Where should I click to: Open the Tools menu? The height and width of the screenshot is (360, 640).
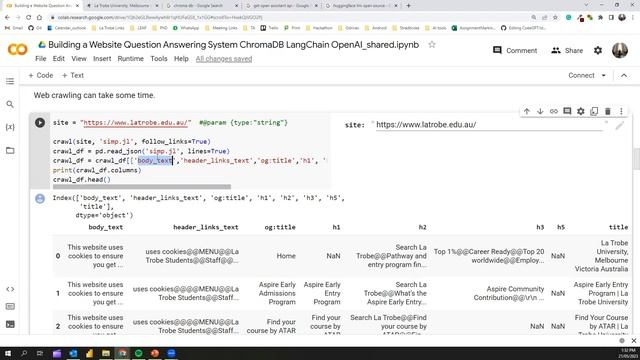coord(159,59)
